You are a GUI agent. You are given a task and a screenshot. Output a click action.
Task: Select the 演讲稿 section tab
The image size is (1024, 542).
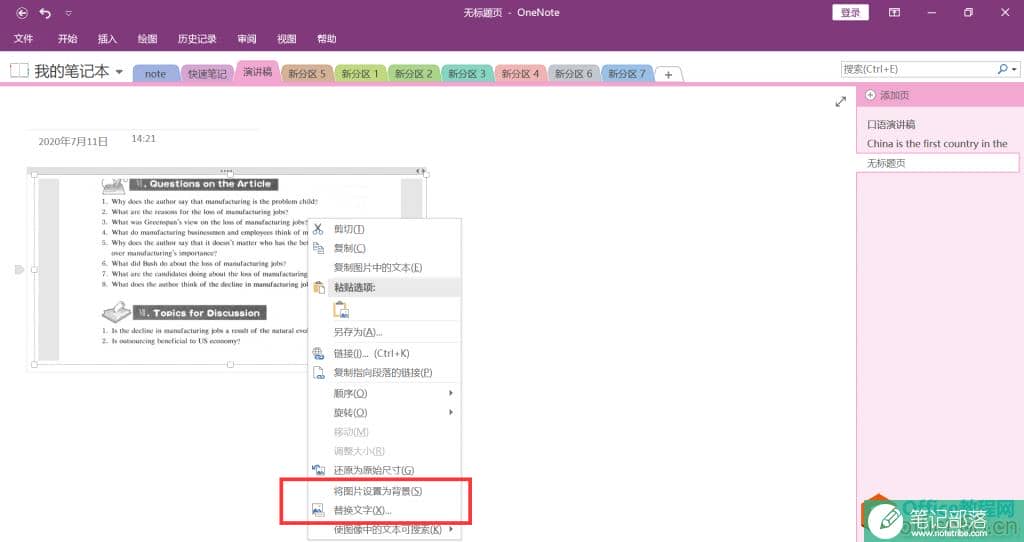click(x=257, y=72)
